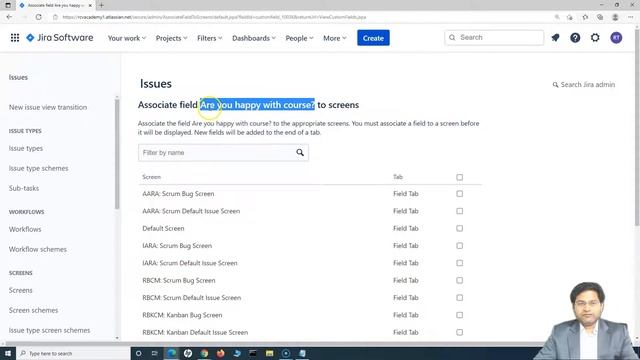Screen dimensions: 640x360
Task: Open Issue type schemes in sidebar
Action: 38,169
